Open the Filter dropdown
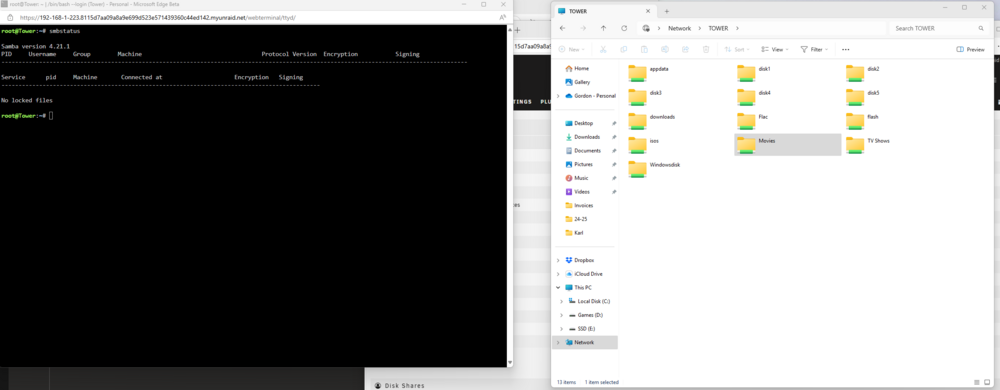This screenshot has width=1000, height=390. (x=814, y=49)
